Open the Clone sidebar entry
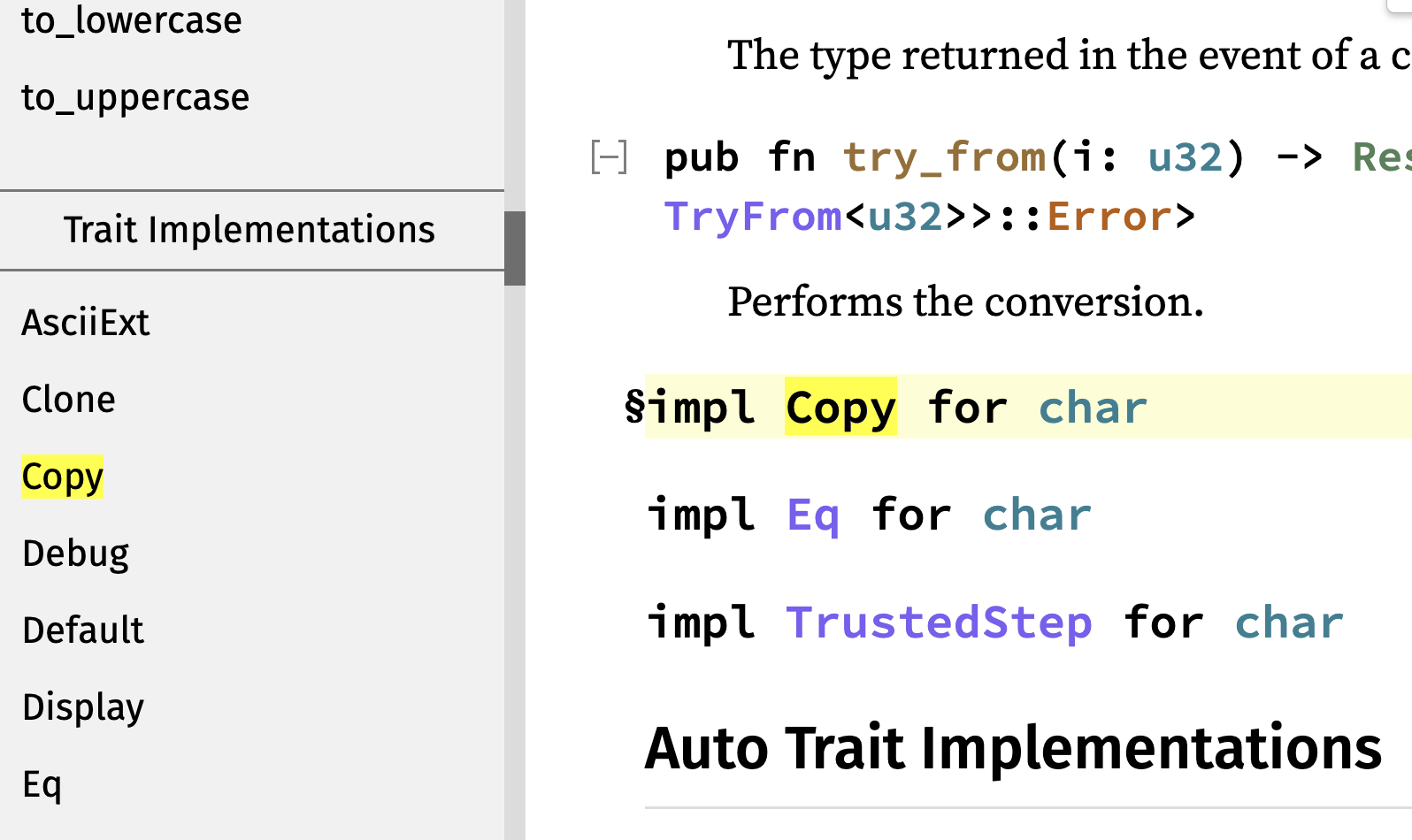This screenshot has height=840, width=1412. click(69, 400)
